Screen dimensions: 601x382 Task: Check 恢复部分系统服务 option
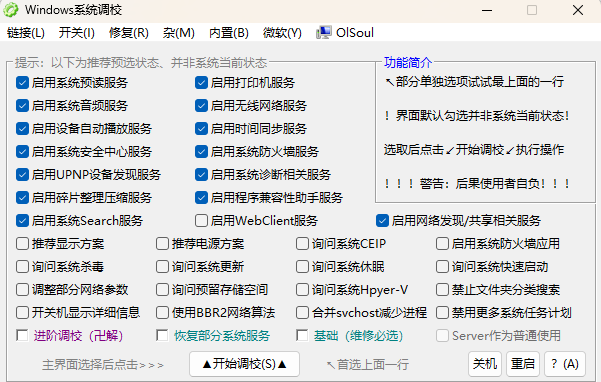click(x=162, y=336)
